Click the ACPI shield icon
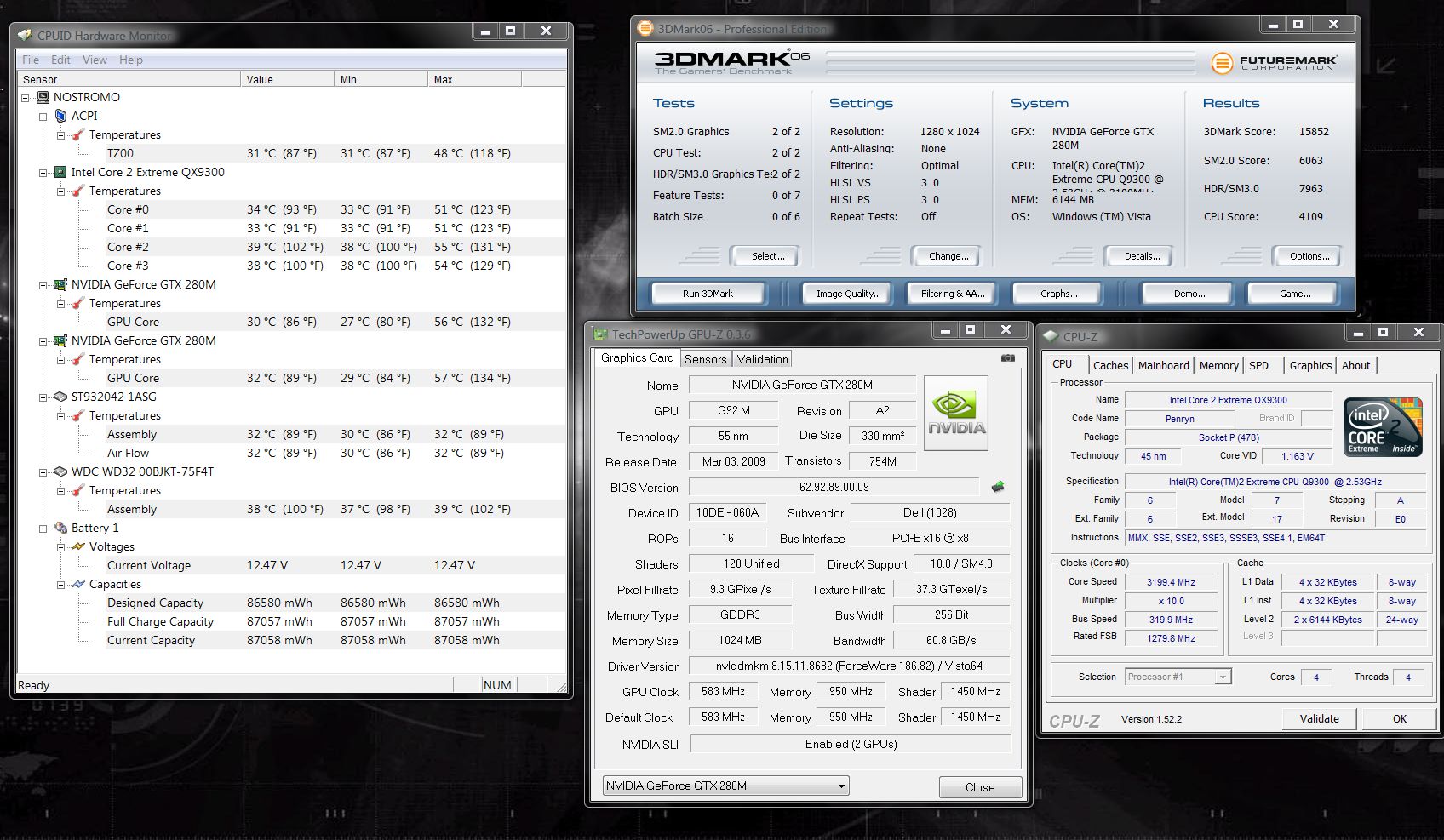 pyautogui.click(x=60, y=116)
